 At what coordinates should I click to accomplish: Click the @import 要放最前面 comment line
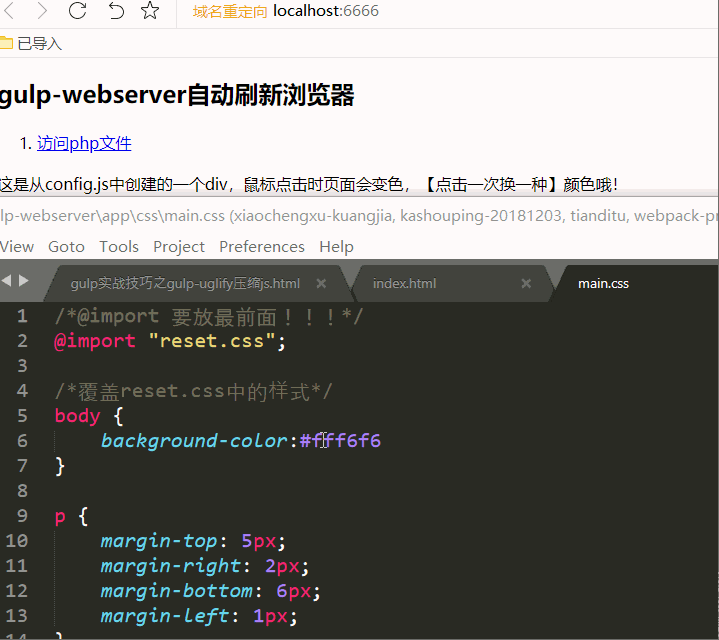click(209, 316)
